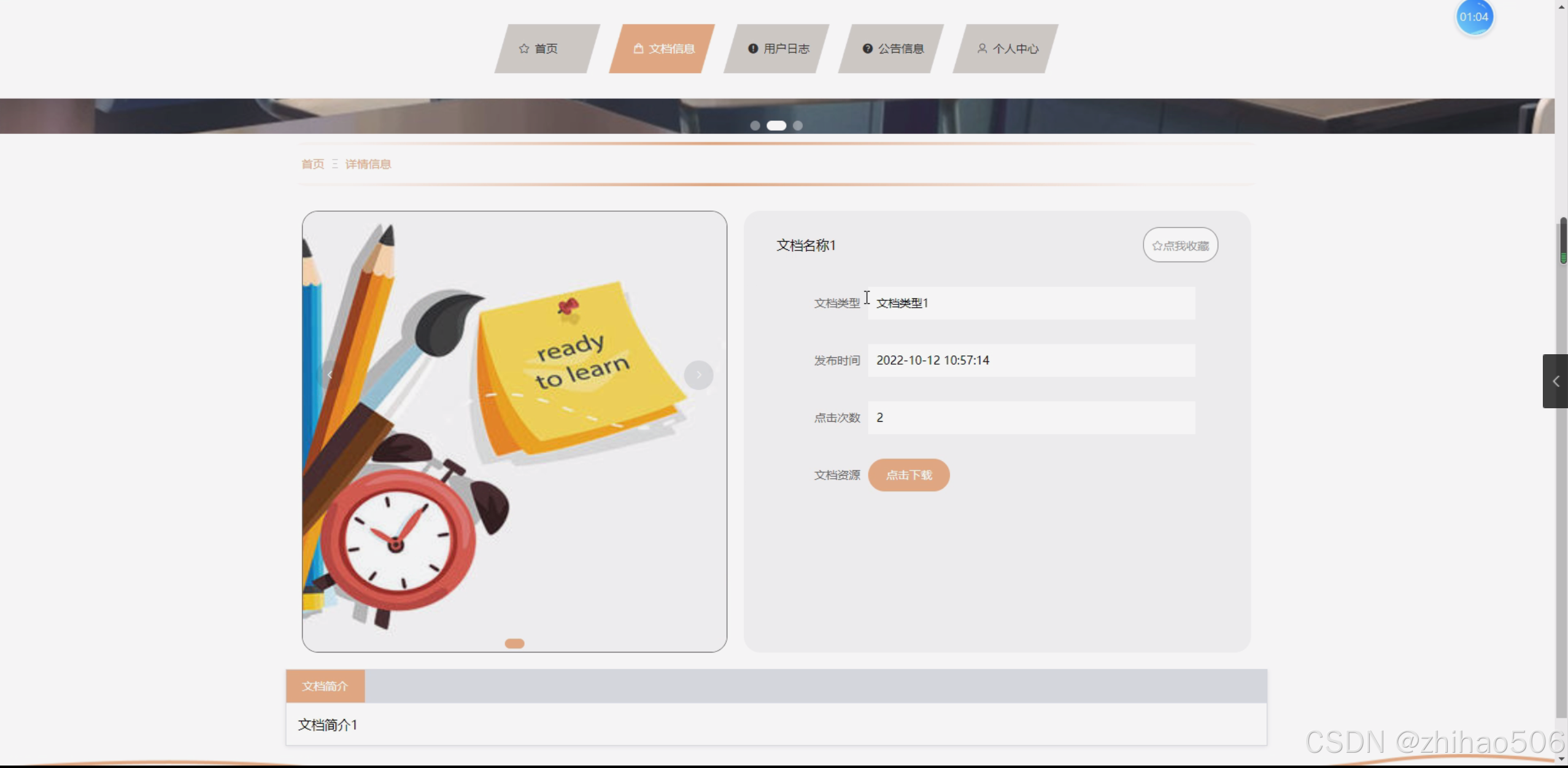Click the 点击次数 value field

coord(1031,417)
